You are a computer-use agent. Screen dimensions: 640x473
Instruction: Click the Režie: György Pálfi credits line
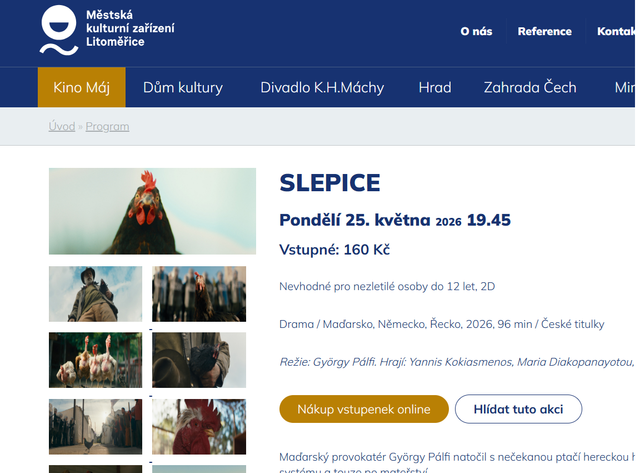coord(457,362)
